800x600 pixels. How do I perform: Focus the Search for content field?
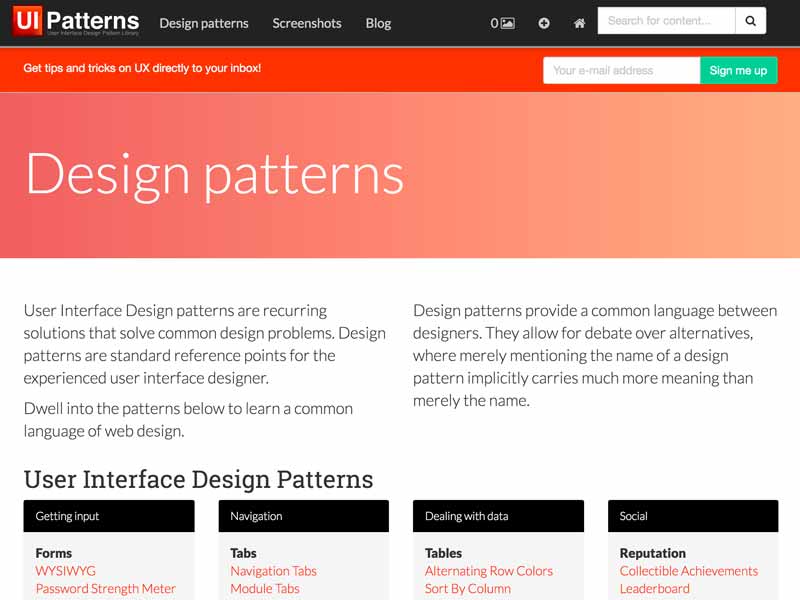click(666, 21)
